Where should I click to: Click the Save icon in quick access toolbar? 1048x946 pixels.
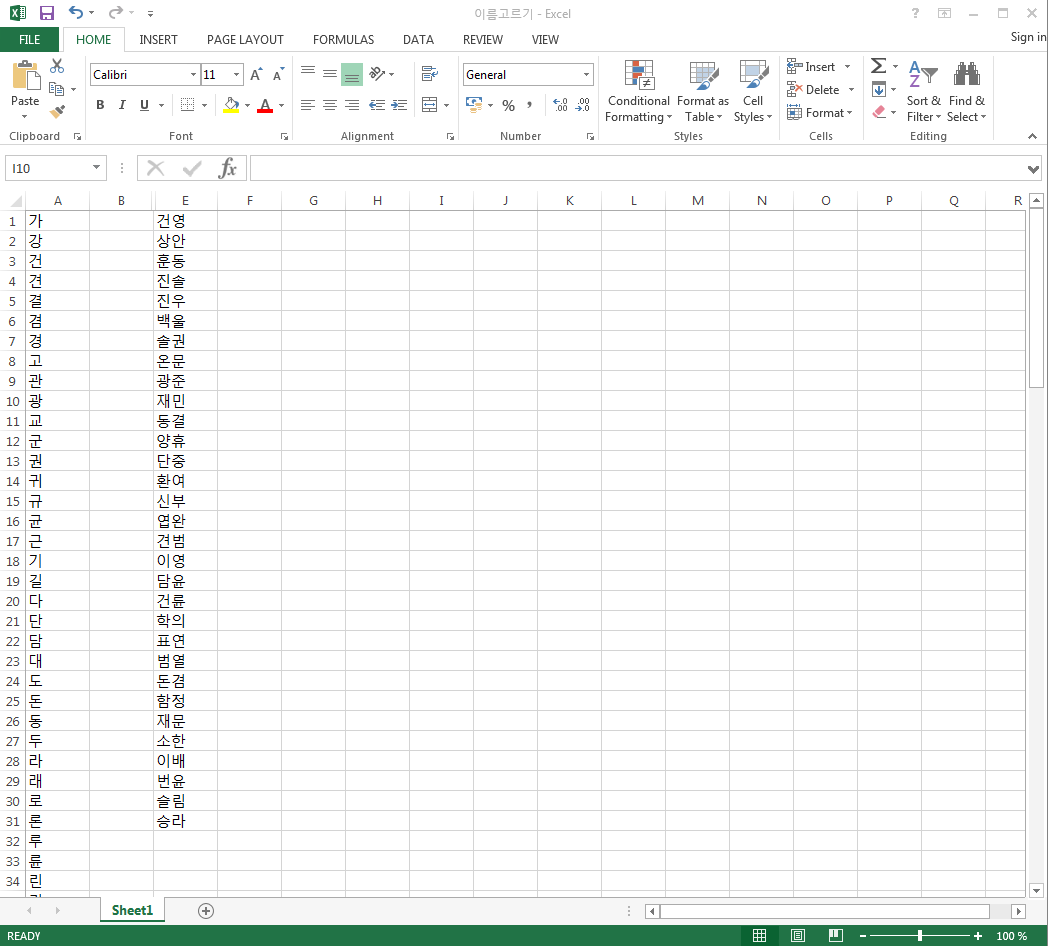pos(46,13)
